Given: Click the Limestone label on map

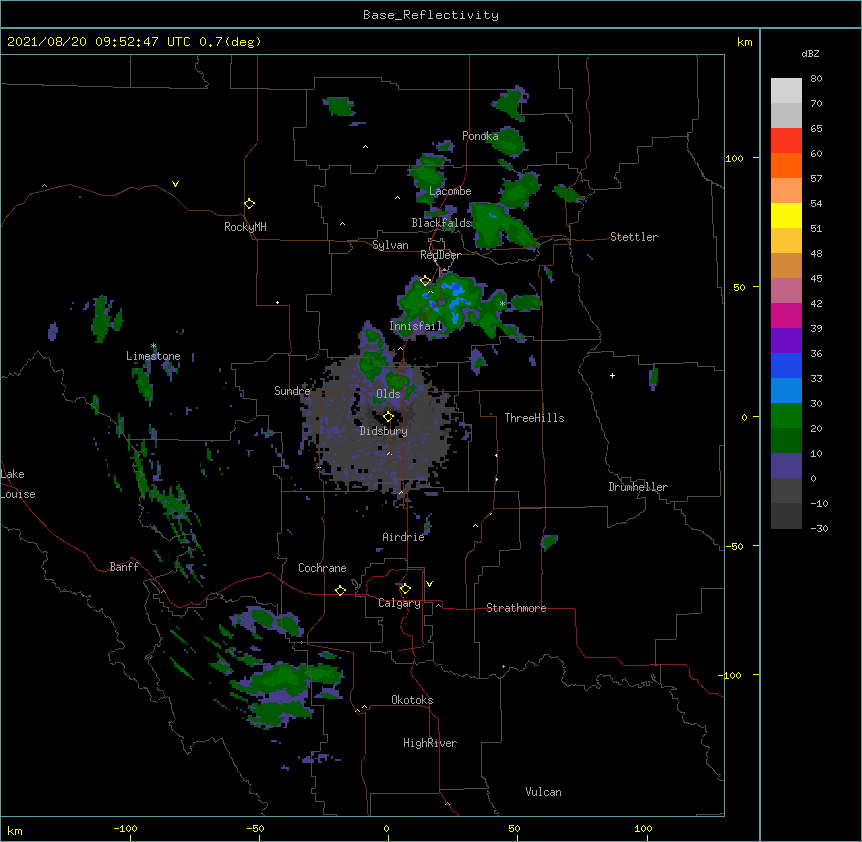Looking at the screenshot, I should [153, 356].
